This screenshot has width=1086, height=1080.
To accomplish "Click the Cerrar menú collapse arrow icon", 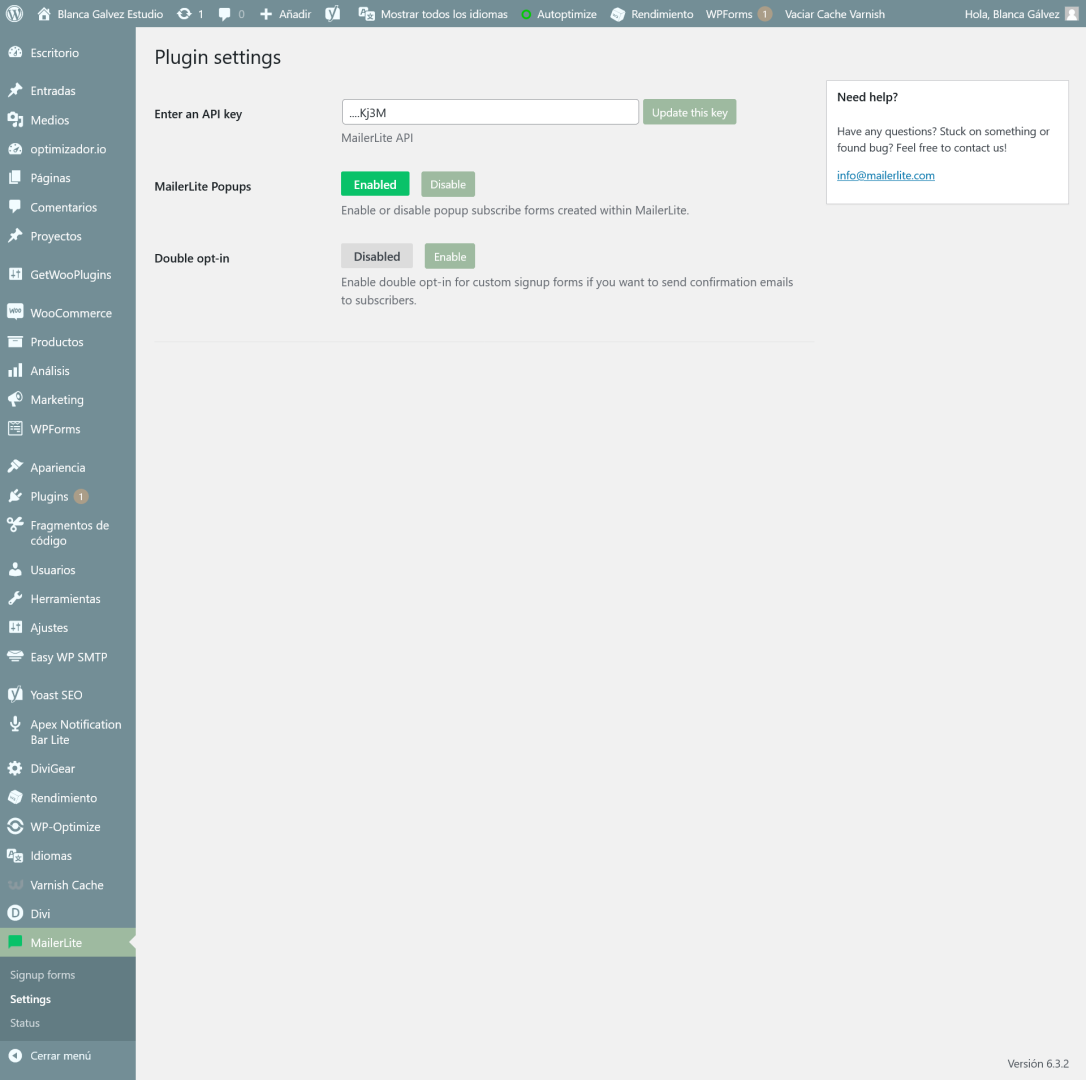I will (x=15, y=1055).
